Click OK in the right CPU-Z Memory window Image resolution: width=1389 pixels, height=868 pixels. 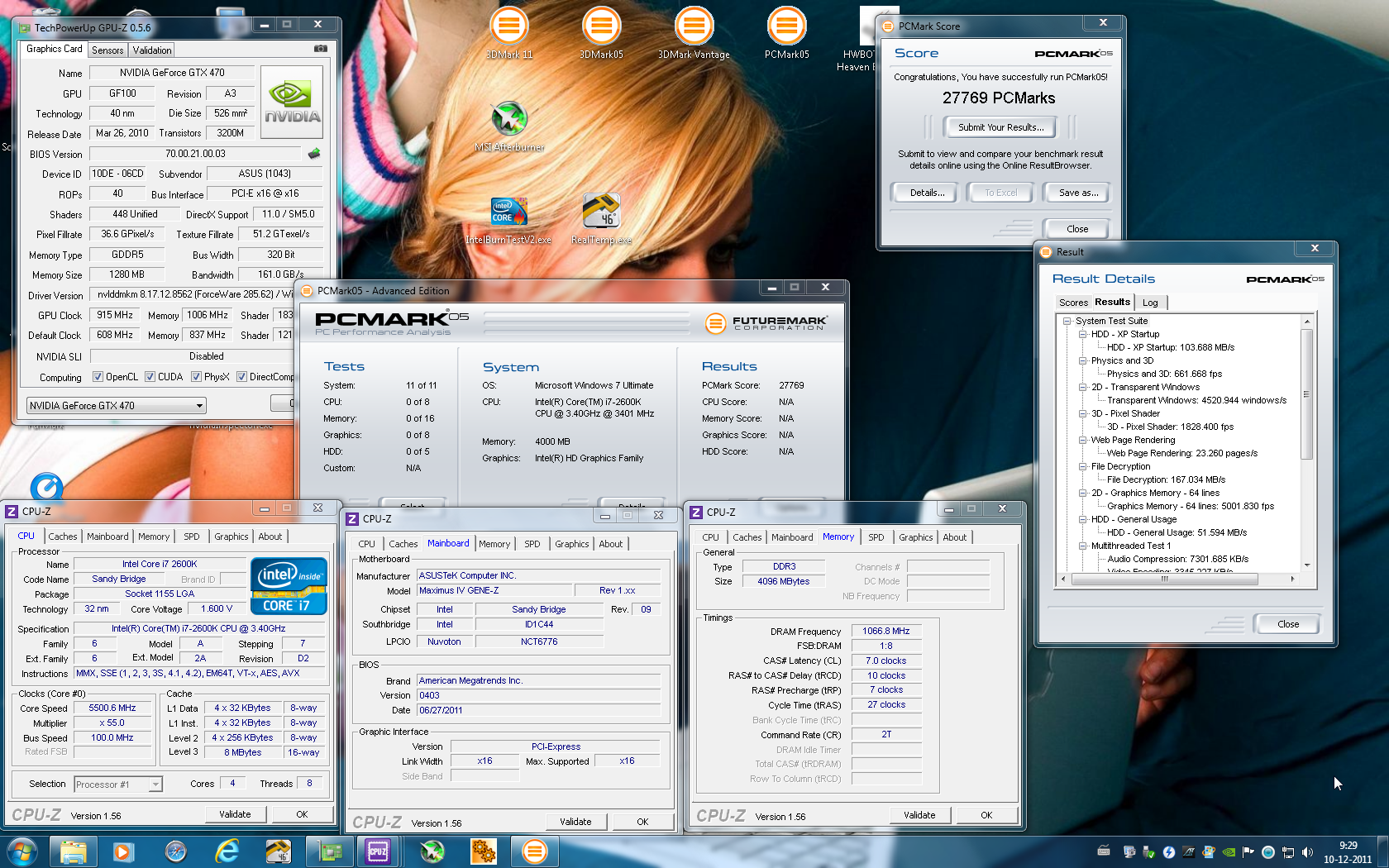click(x=986, y=815)
